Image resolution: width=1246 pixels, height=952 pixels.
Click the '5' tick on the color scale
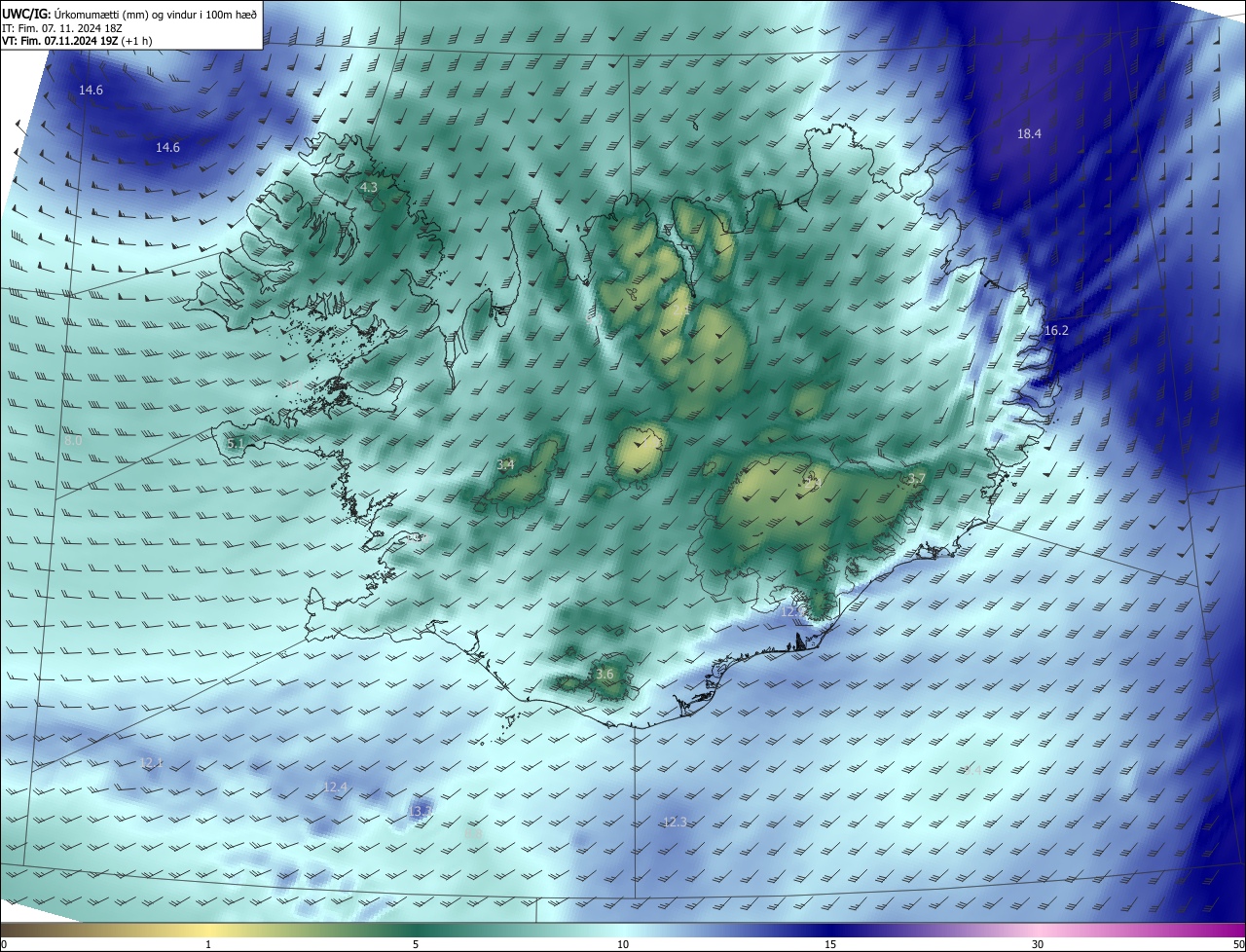416,945
